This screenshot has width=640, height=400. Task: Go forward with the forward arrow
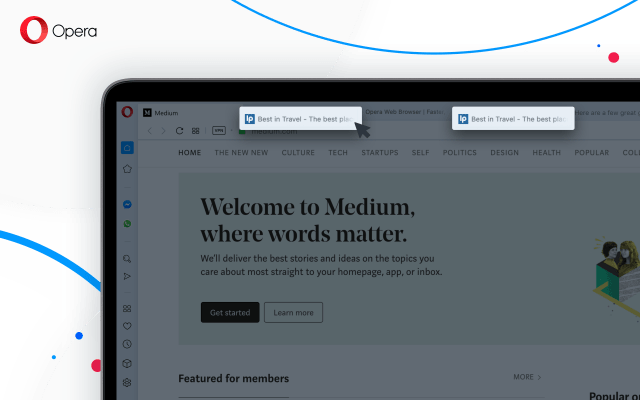[163, 131]
